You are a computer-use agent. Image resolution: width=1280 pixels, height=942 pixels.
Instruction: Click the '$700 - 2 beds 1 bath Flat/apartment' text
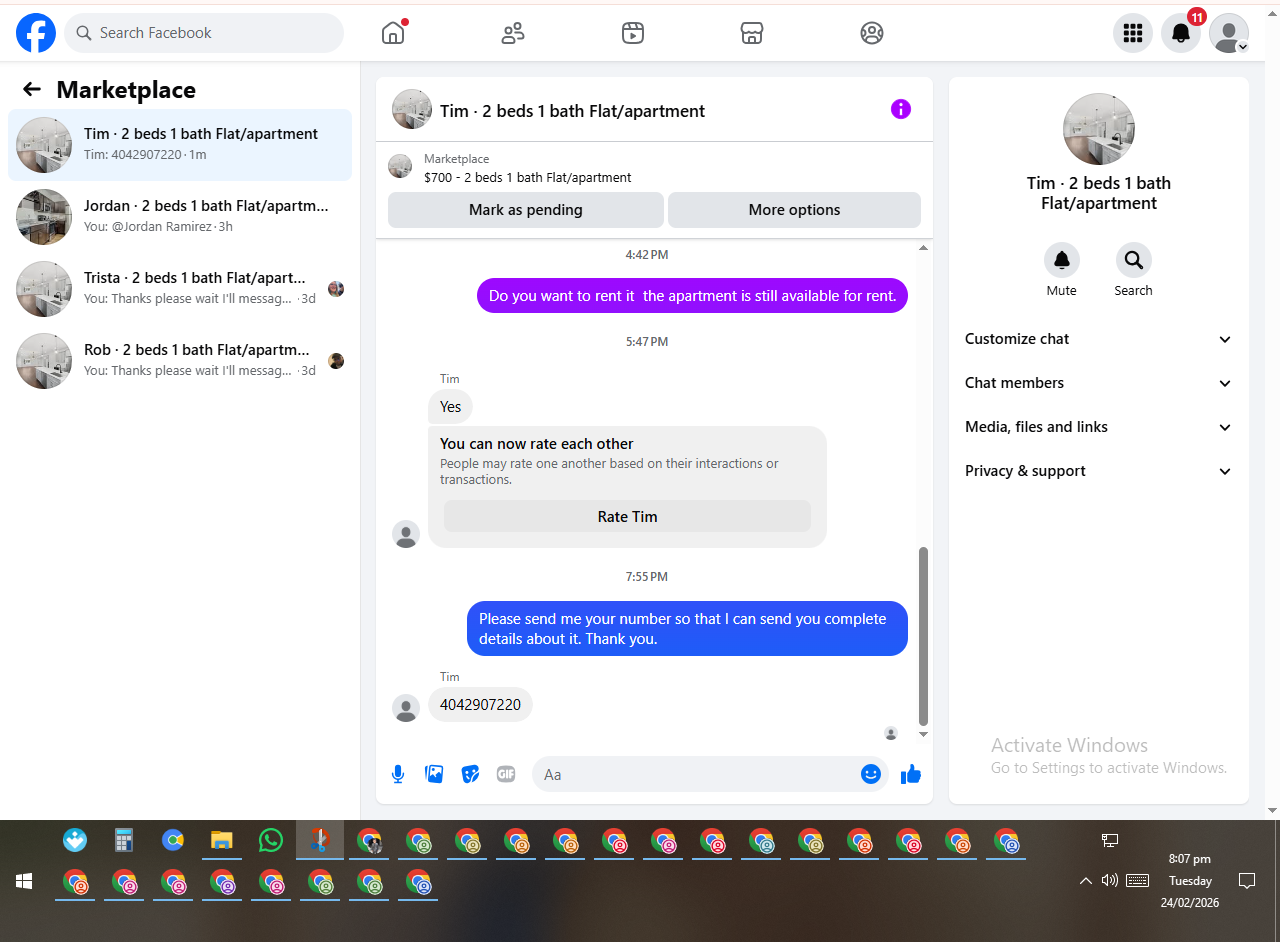coord(528,177)
